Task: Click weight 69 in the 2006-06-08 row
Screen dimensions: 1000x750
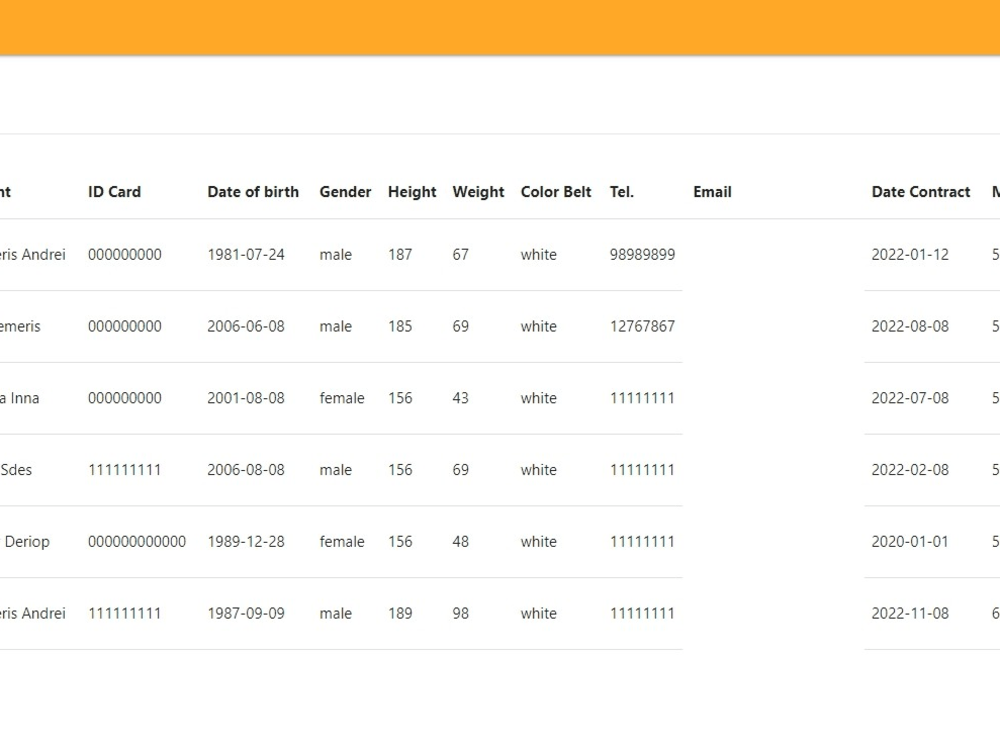Action: (x=460, y=327)
